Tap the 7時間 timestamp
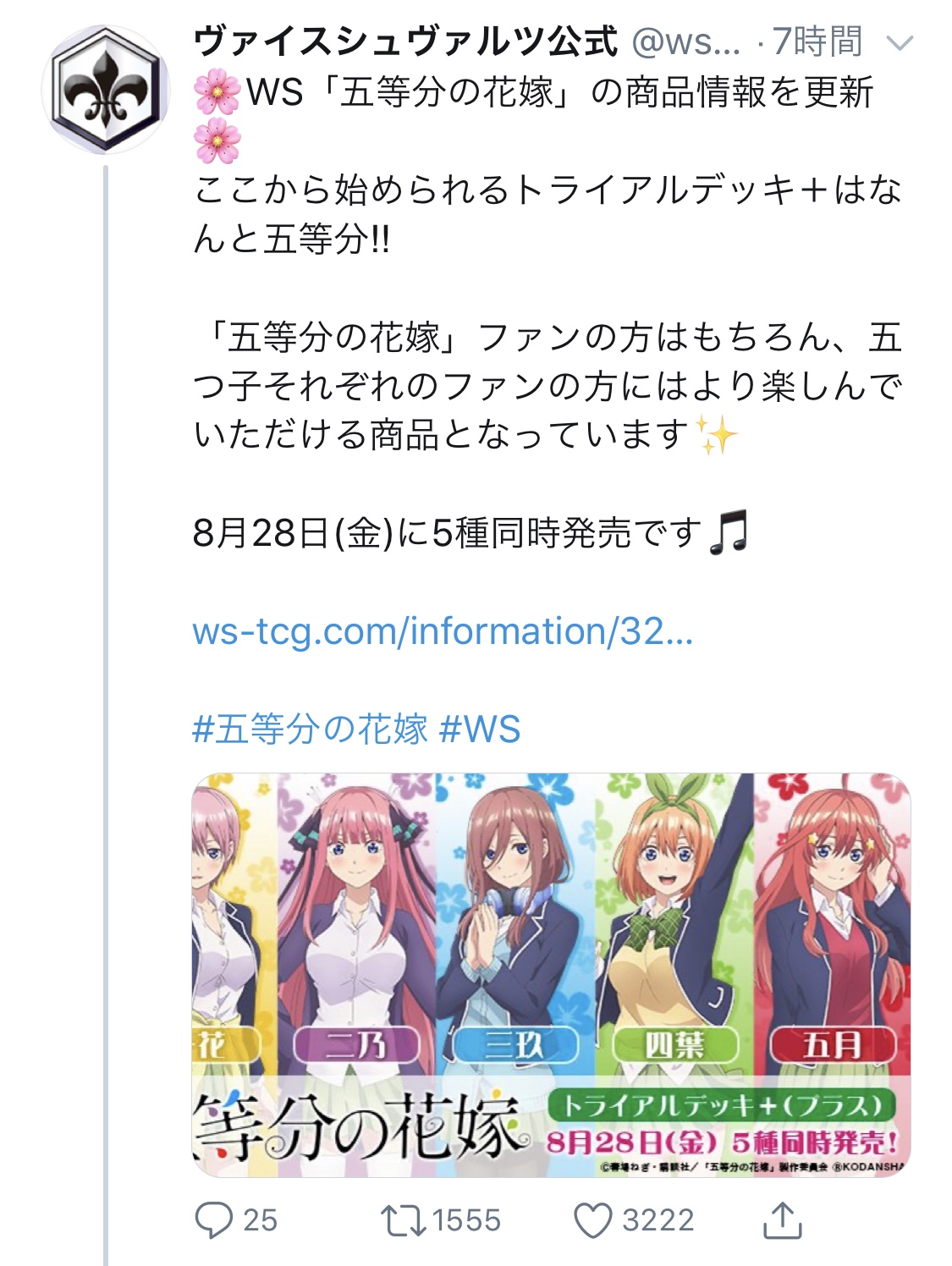952x1266 pixels. (817, 41)
